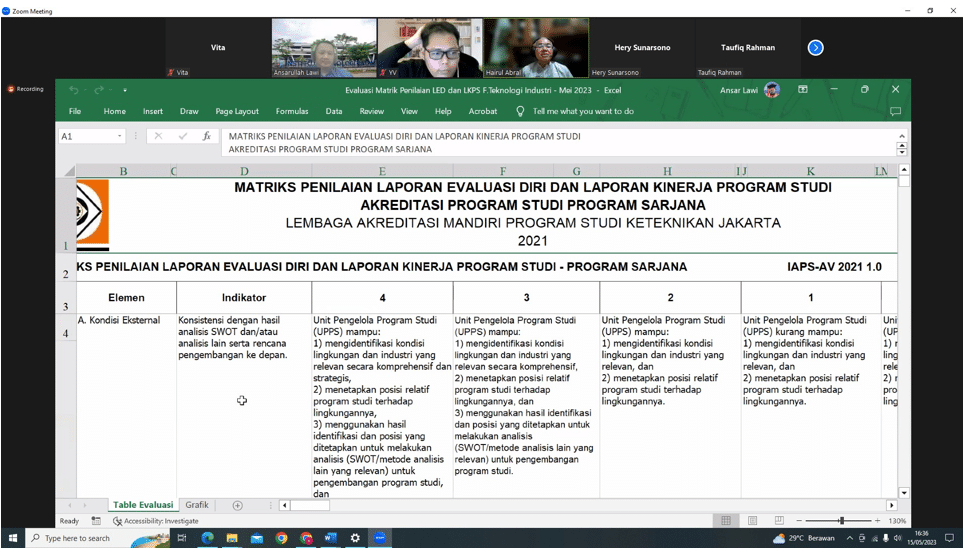
Task: Click the previous sheet navigation arrow
Action: tap(69, 505)
